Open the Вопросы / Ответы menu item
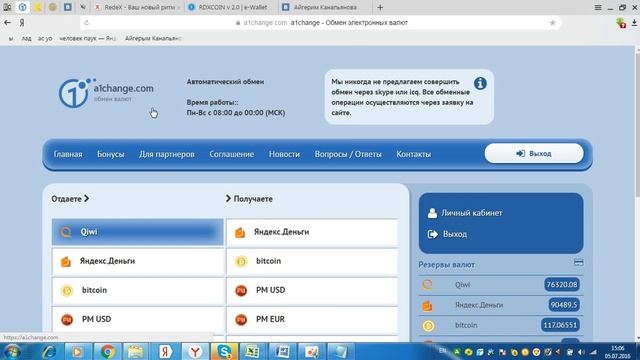Image resolution: width=640 pixels, height=360 pixels. (348, 154)
